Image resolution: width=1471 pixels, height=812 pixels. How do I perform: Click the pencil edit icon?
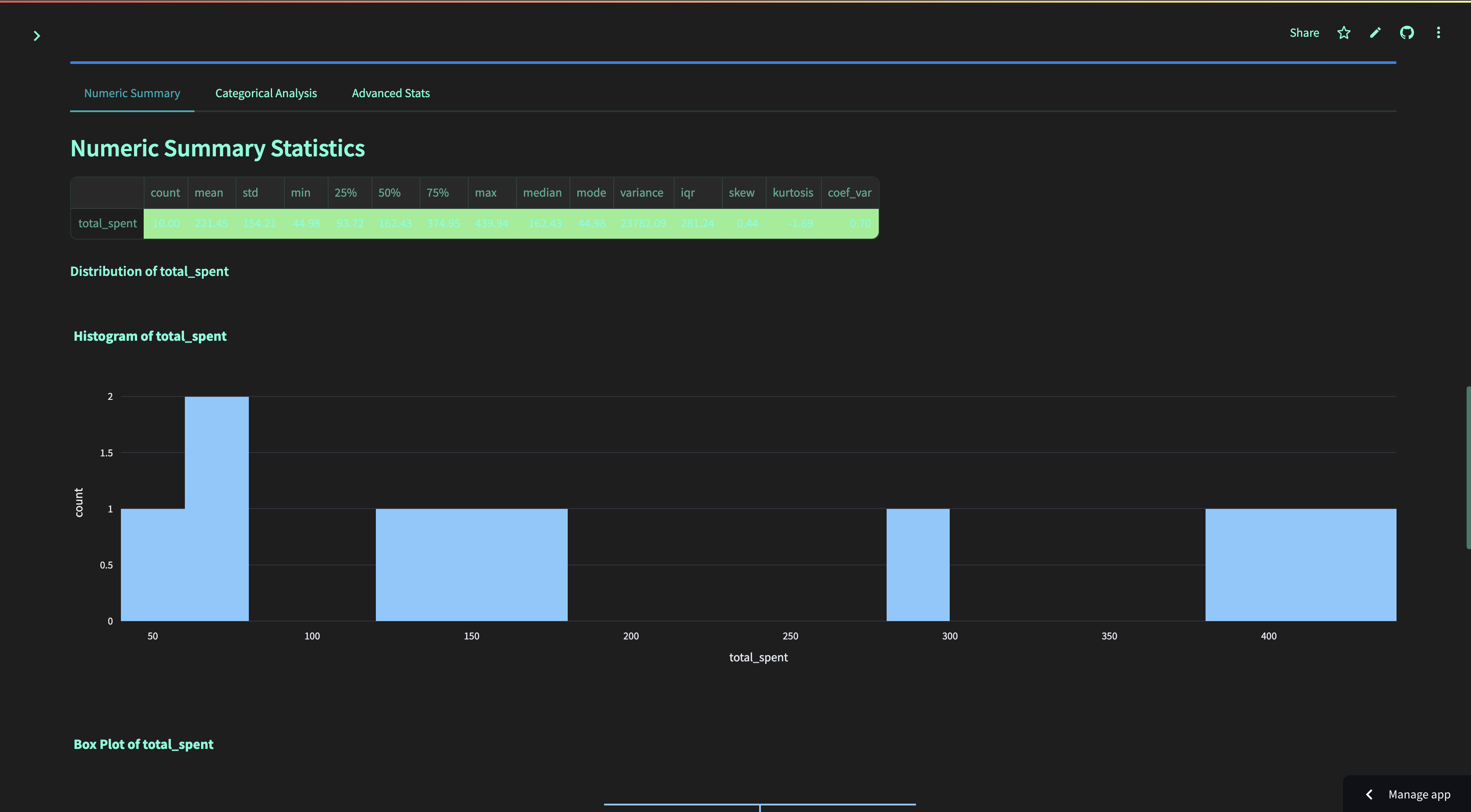[x=1375, y=32]
